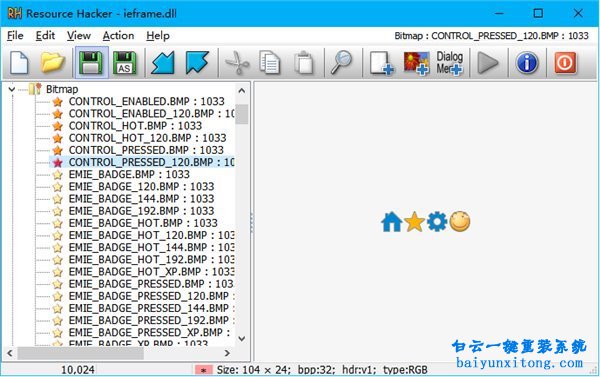Select EMIE_BADGE_HOT_192.BMP resource
Screen dimensions: 600x377
pos(152,260)
